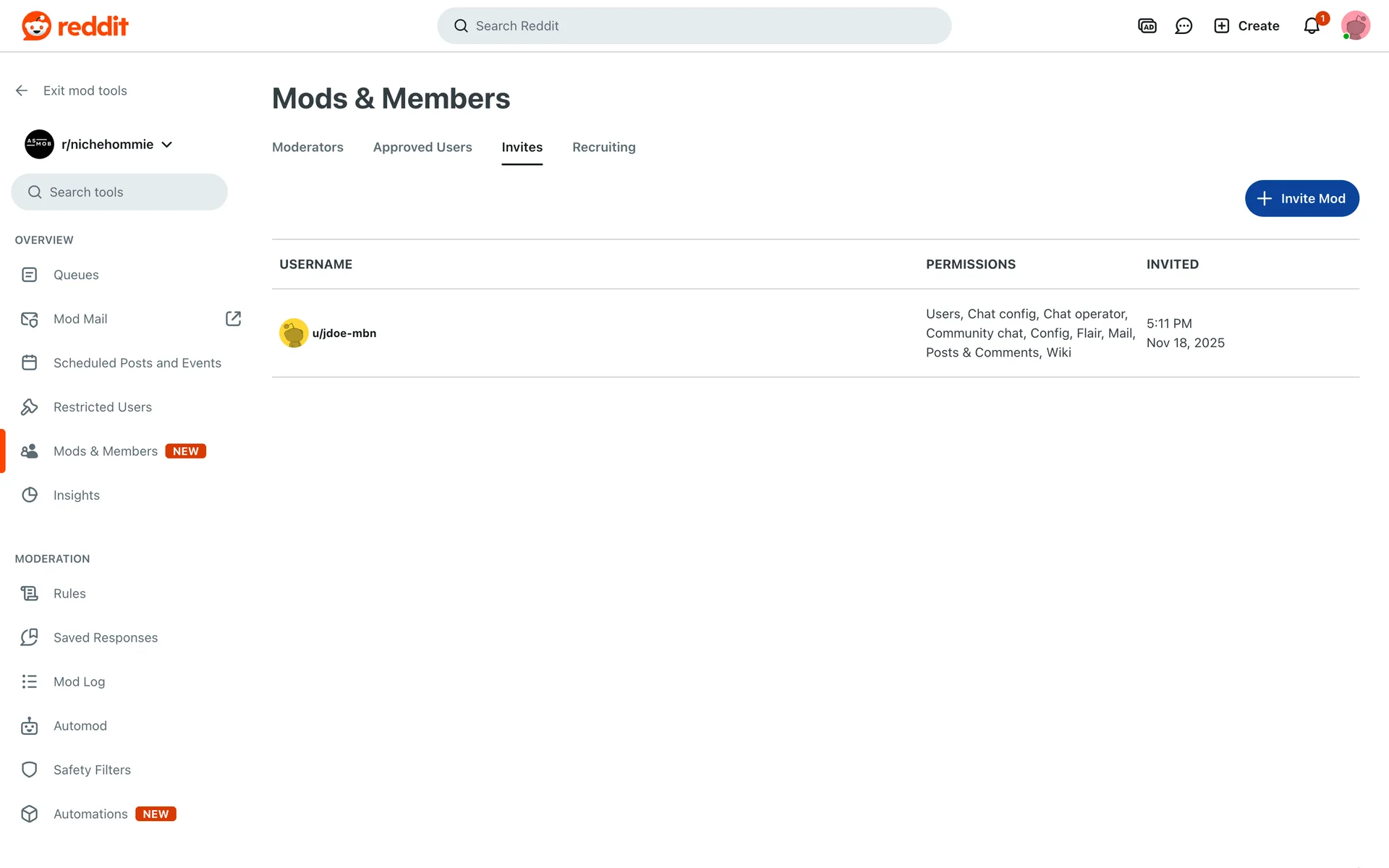This screenshot has width=1389, height=868.
Task: Open Safety Filters in the sidebar
Action: click(x=92, y=770)
